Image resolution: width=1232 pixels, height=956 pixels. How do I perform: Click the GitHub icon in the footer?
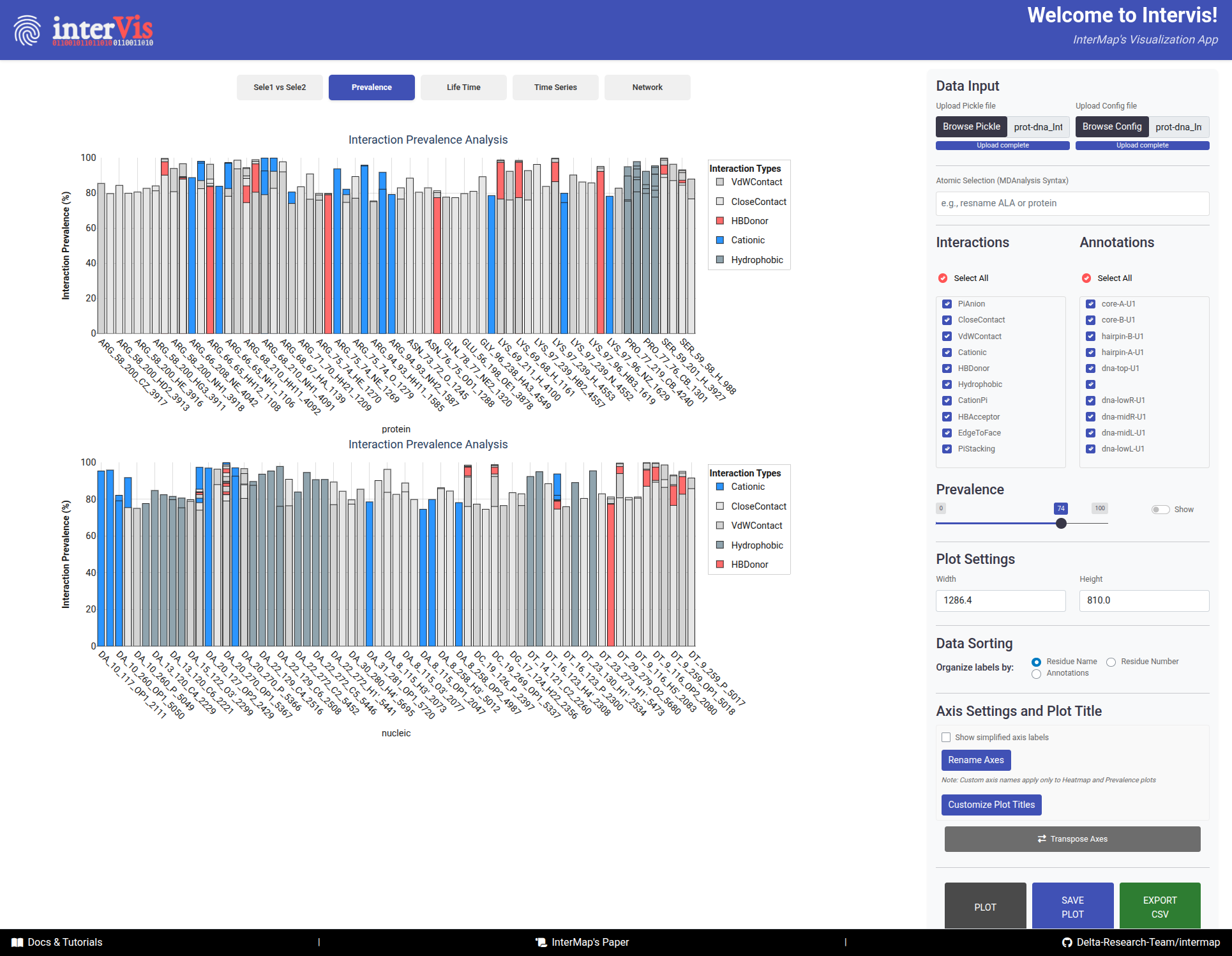tap(1067, 942)
